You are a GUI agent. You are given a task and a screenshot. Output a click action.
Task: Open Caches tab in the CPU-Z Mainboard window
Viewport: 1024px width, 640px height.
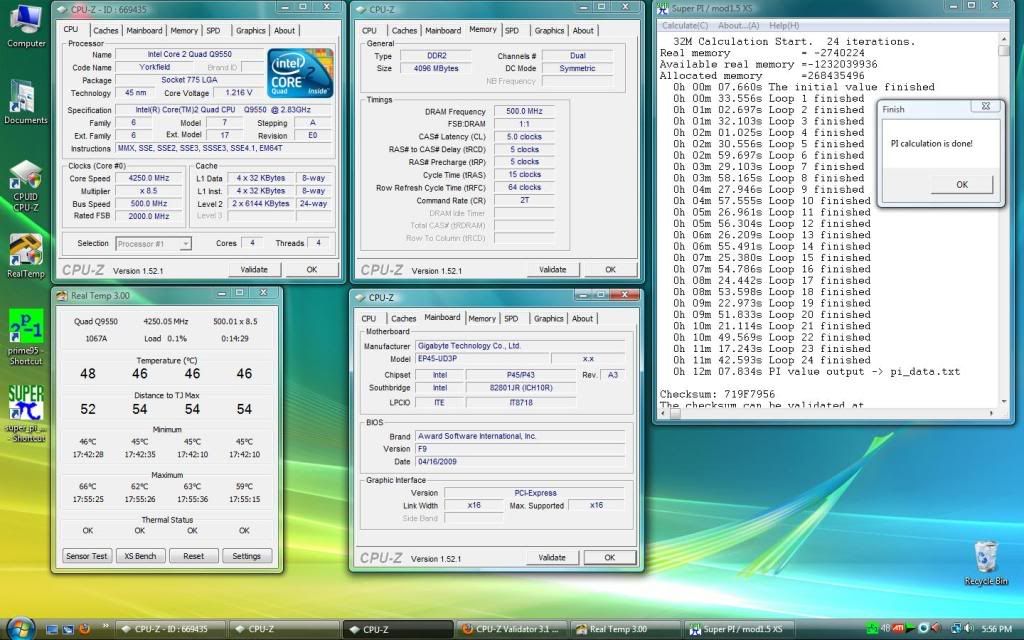pos(403,319)
